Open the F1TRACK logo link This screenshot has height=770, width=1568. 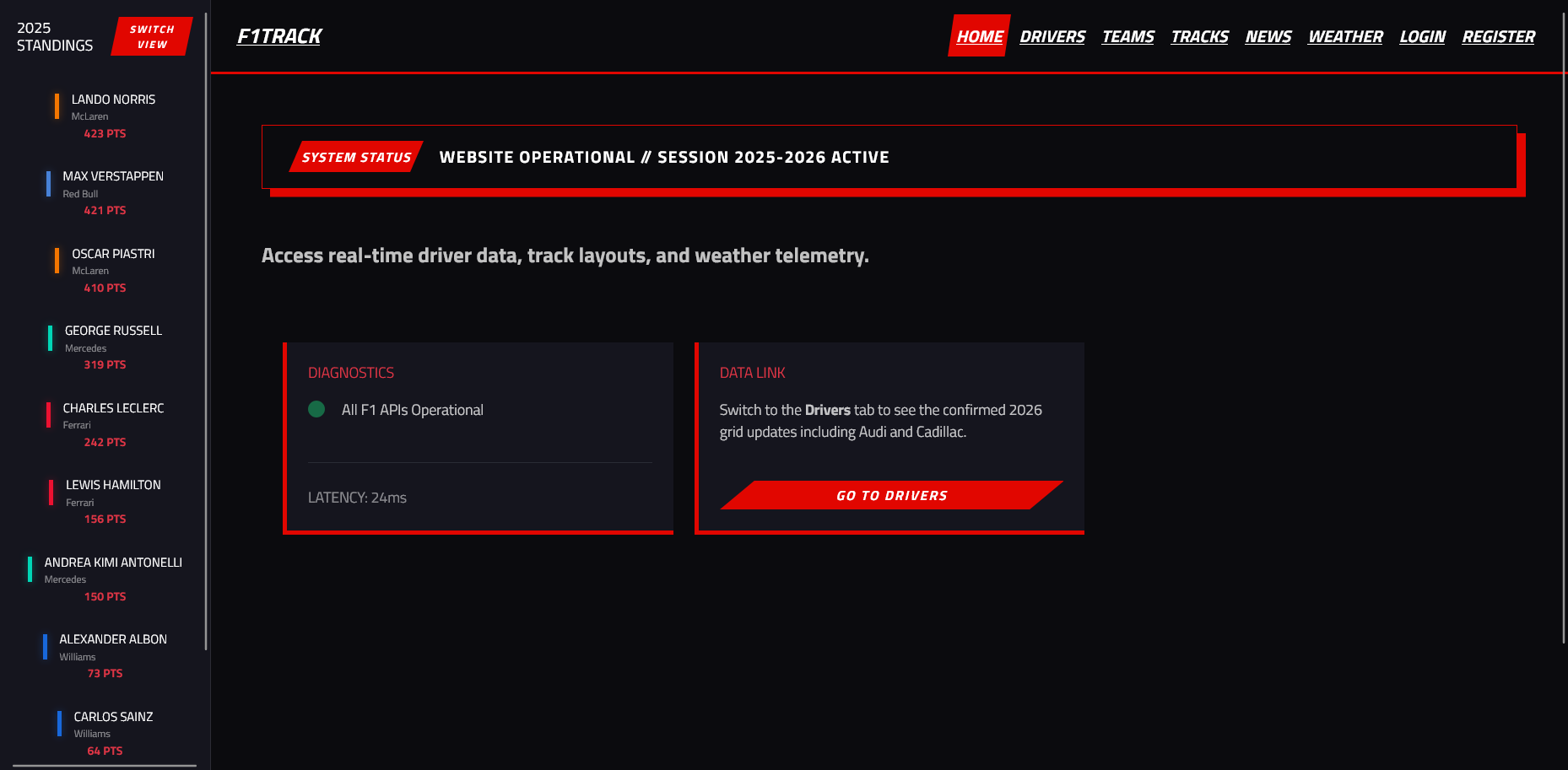click(279, 36)
